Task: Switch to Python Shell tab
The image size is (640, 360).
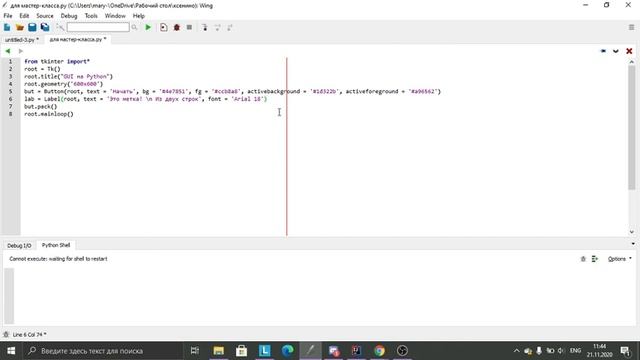Action: click(56, 245)
